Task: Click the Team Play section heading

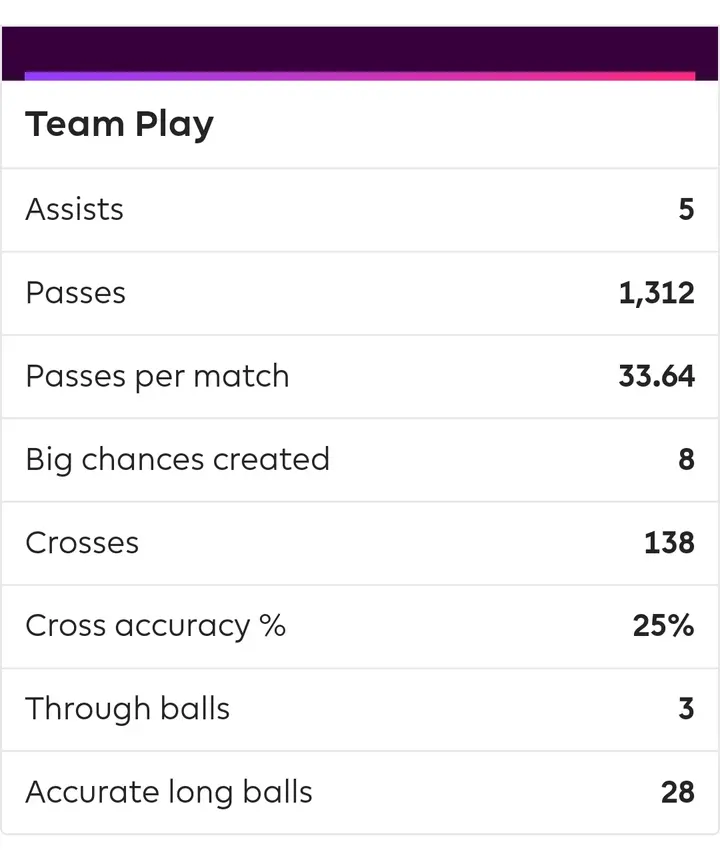Action: coord(119,125)
